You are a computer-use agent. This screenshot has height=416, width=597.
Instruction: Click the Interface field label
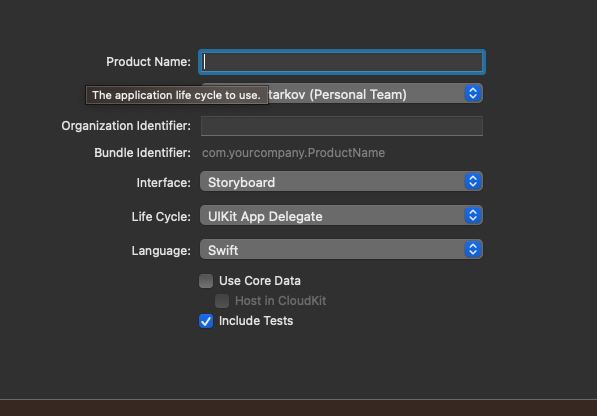pos(164,183)
